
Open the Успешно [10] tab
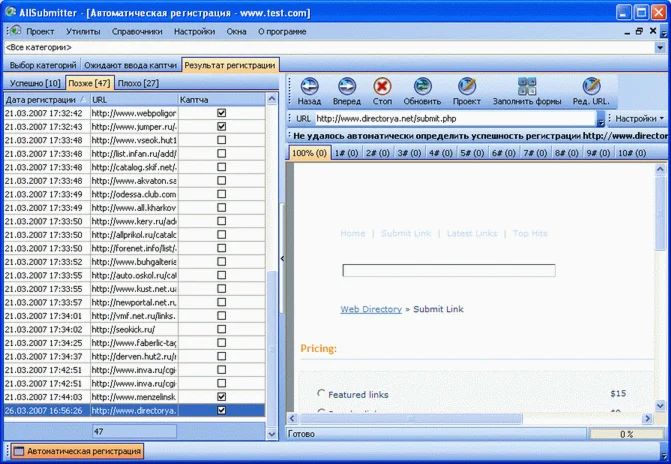coord(35,83)
